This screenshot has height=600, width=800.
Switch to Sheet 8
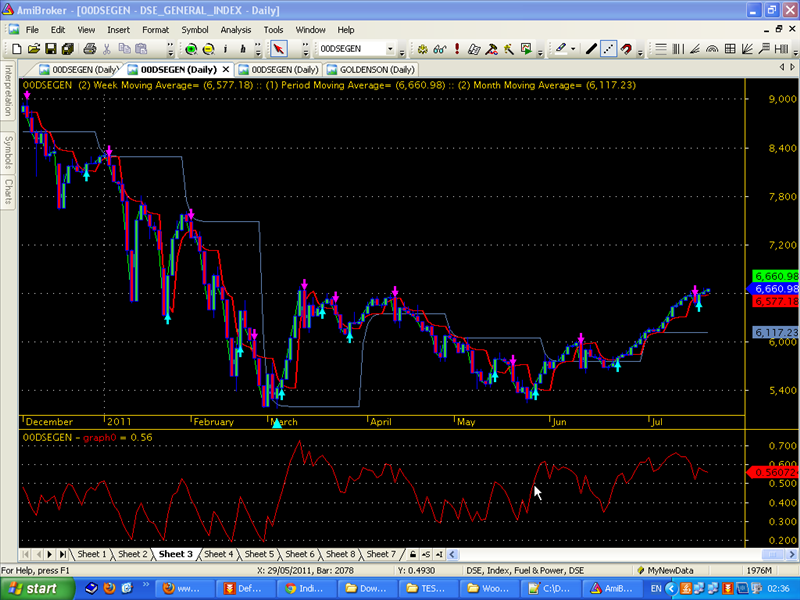coord(340,554)
